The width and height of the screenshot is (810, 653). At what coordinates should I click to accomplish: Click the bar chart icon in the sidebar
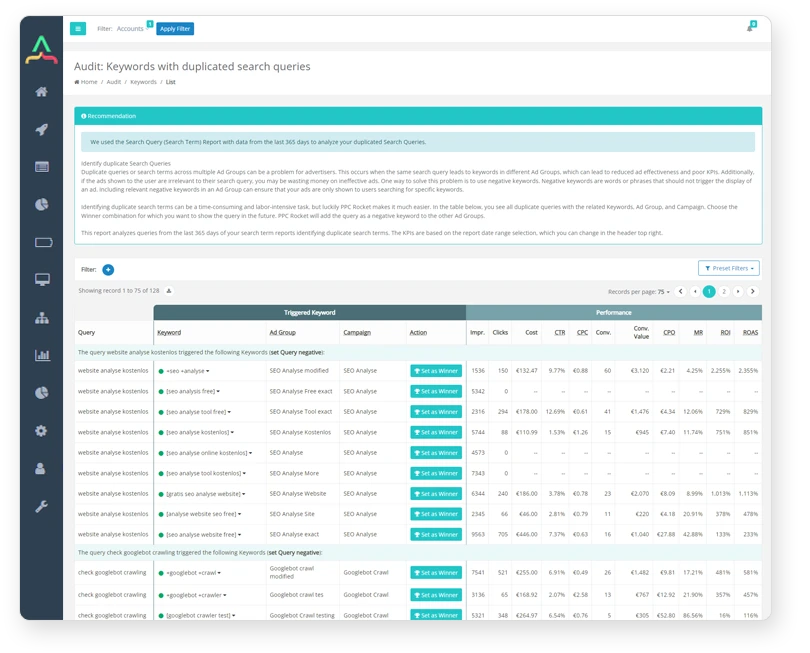pos(41,354)
